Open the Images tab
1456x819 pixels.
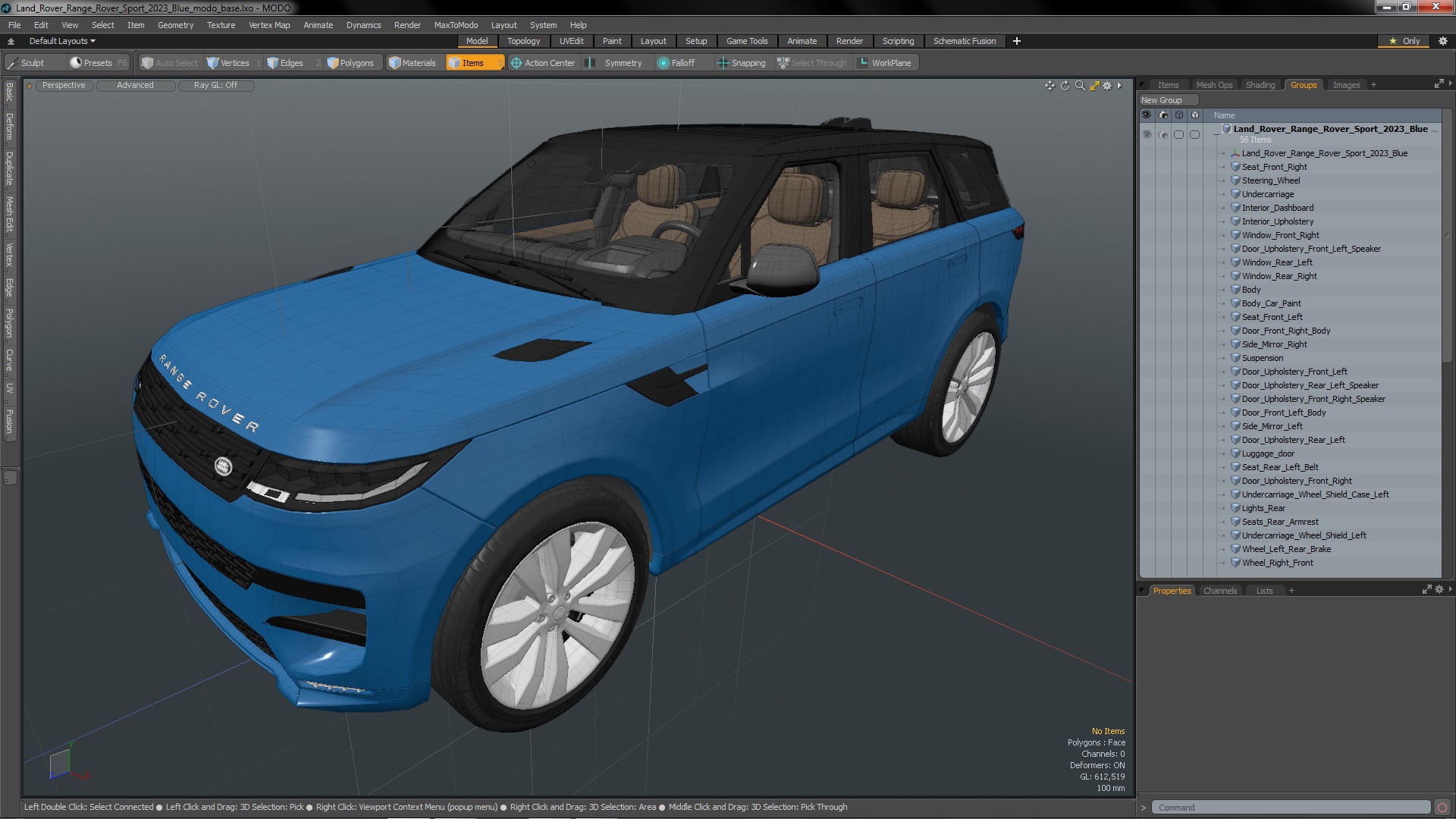[x=1346, y=85]
